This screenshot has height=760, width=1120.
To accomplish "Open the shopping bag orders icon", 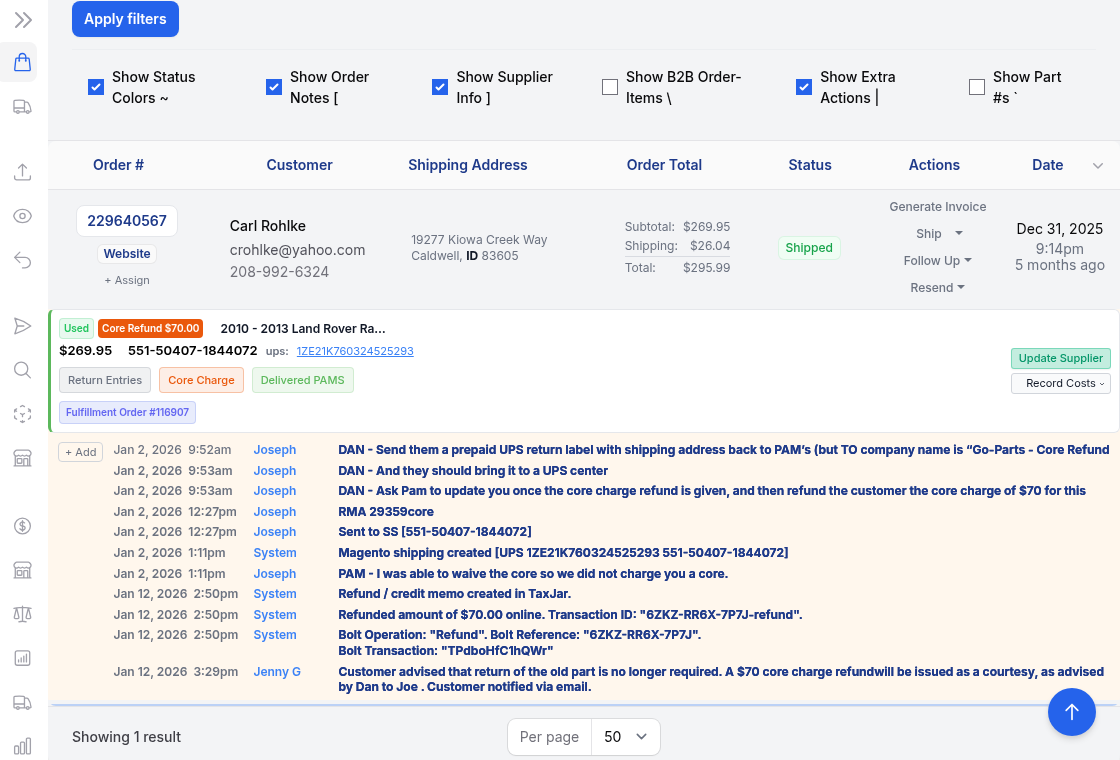I will 23,62.
